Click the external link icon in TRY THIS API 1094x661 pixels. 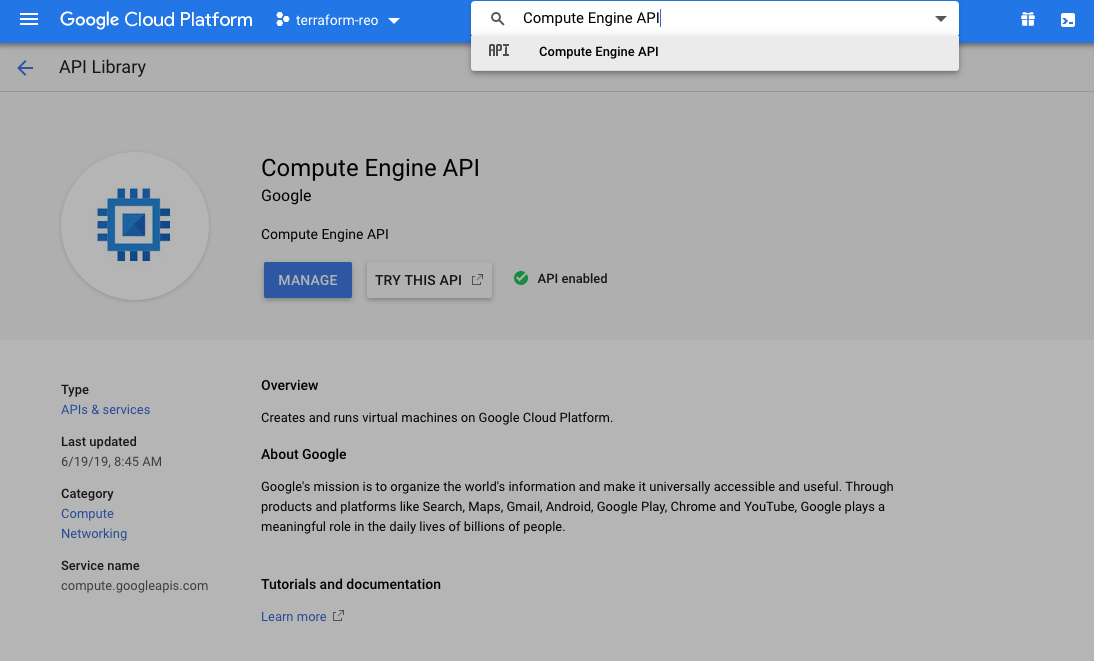477,279
